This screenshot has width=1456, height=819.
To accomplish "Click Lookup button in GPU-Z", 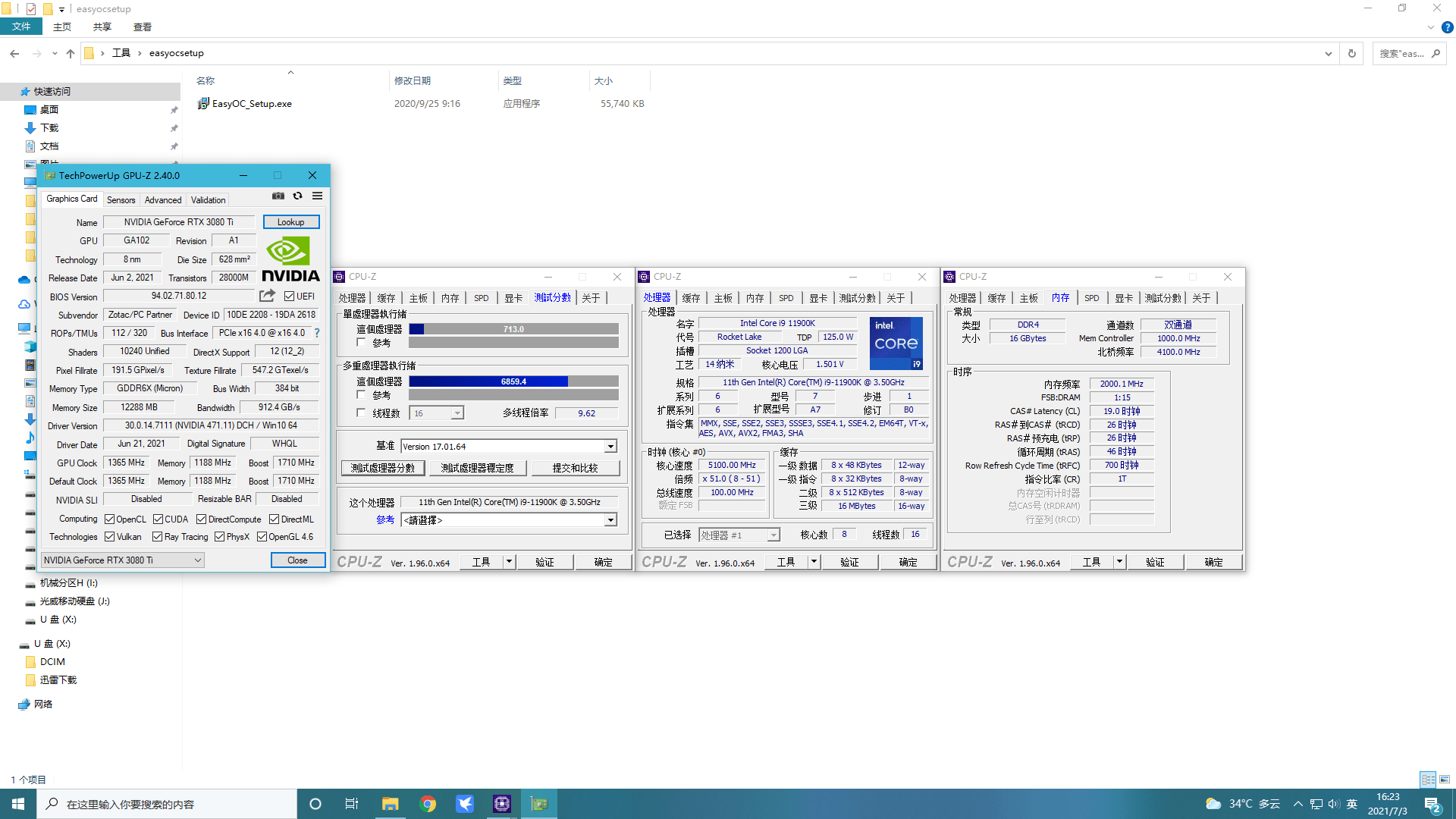I will click(x=291, y=221).
